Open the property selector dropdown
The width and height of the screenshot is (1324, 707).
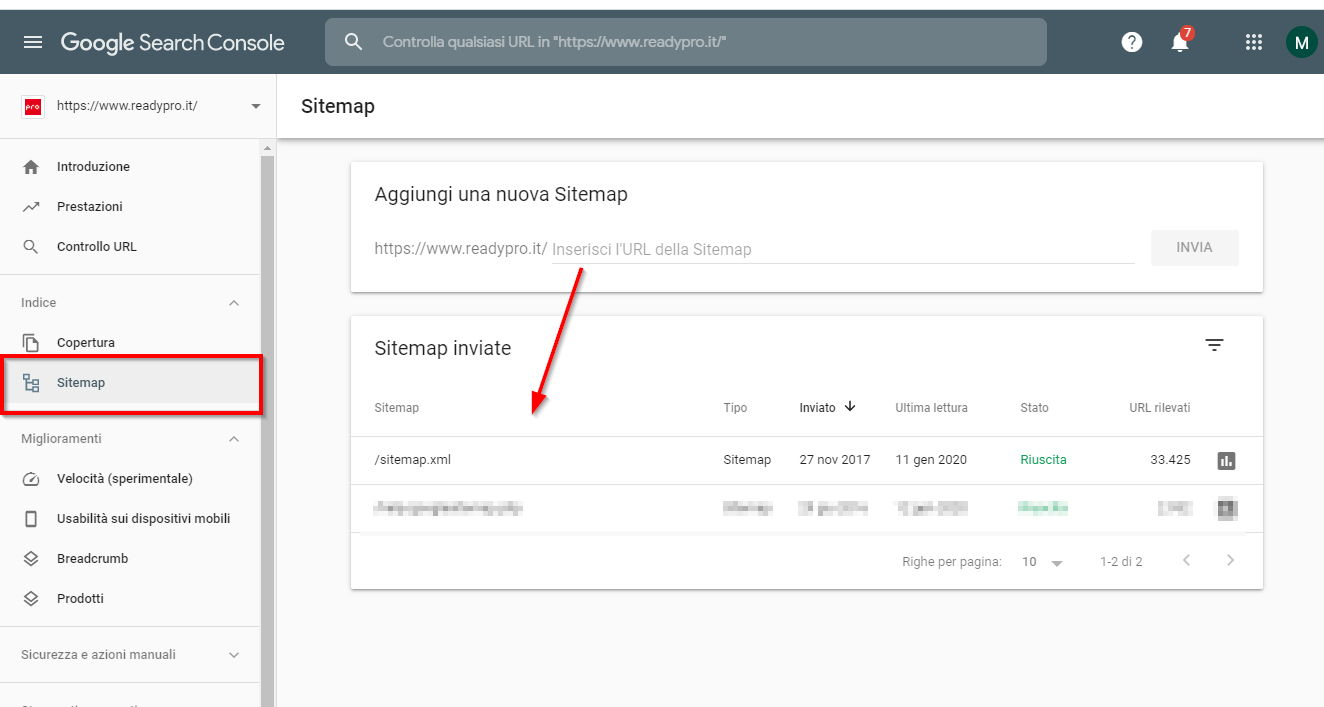256,106
